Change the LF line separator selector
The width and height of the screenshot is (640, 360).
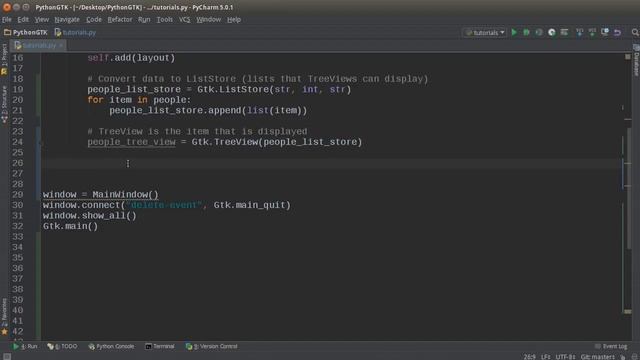click(546, 357)
